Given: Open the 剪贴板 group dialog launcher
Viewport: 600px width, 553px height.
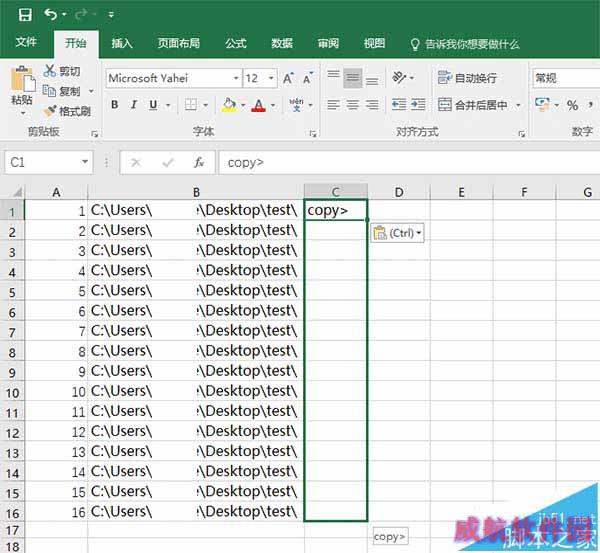Looking at the screenshot, I should click(x=95, y=134).
